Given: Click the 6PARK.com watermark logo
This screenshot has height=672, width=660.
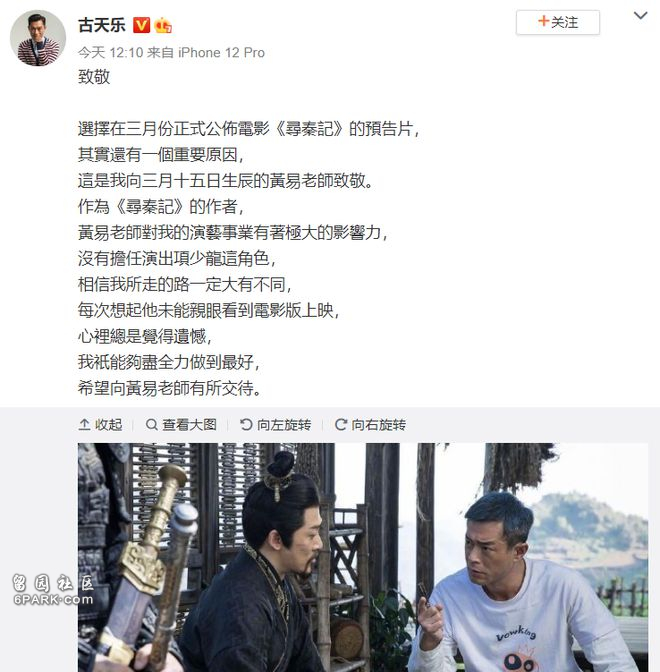Looking at the screenshot, I should (x=52, y=589).
